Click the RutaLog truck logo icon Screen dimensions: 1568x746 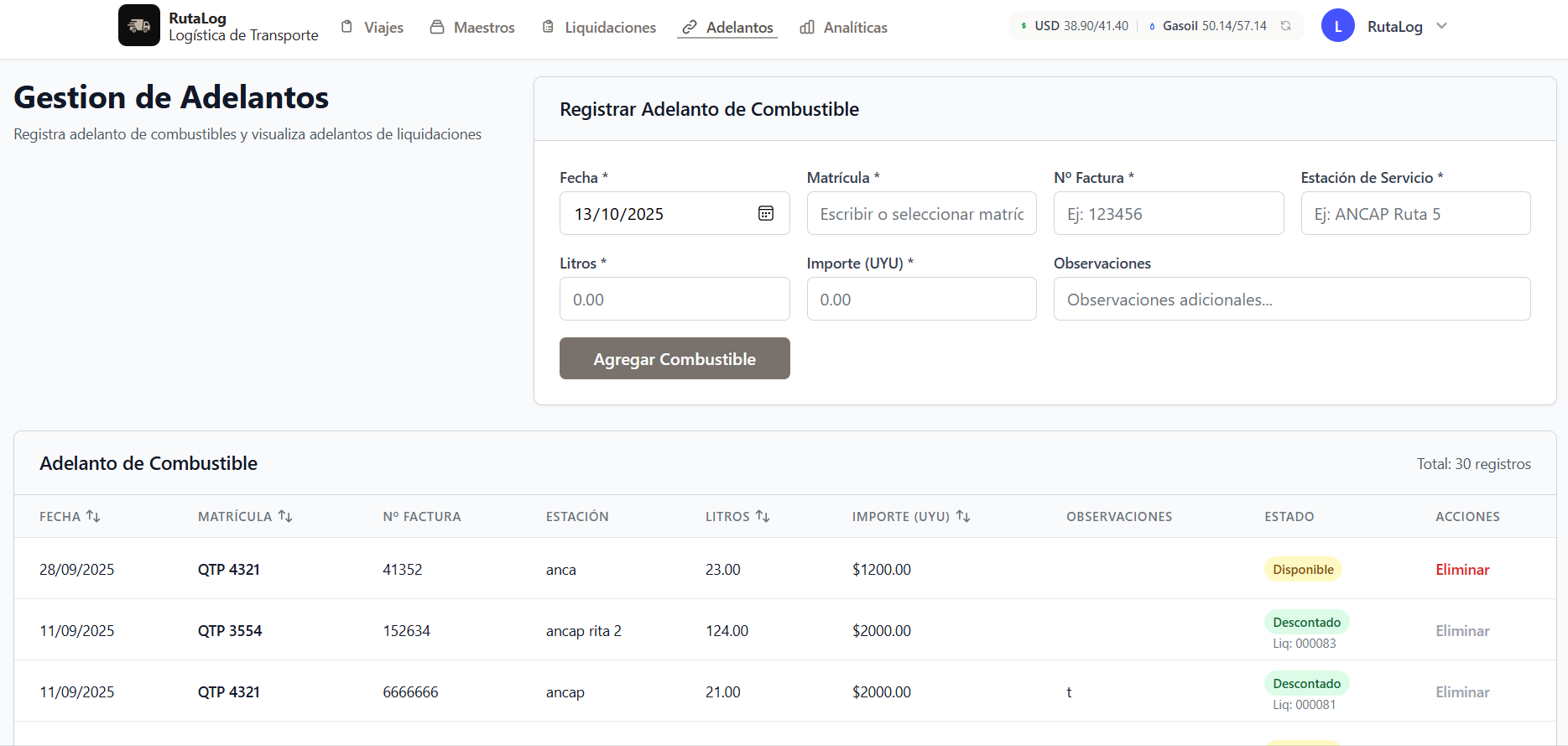tap(139, 26)
